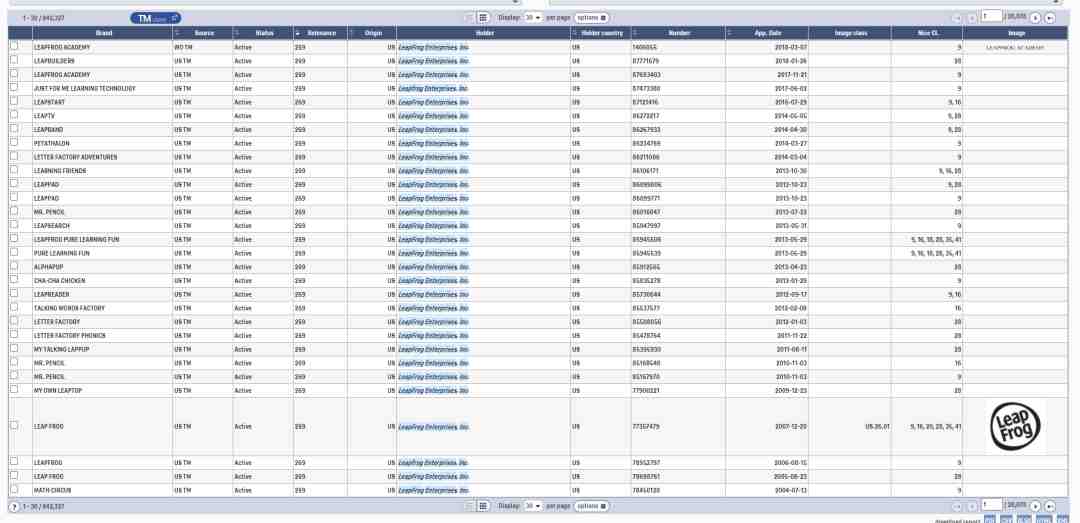Open holder link in LEAPBUILDERS row
The image size is (1080, 523).
pos(433,61)
